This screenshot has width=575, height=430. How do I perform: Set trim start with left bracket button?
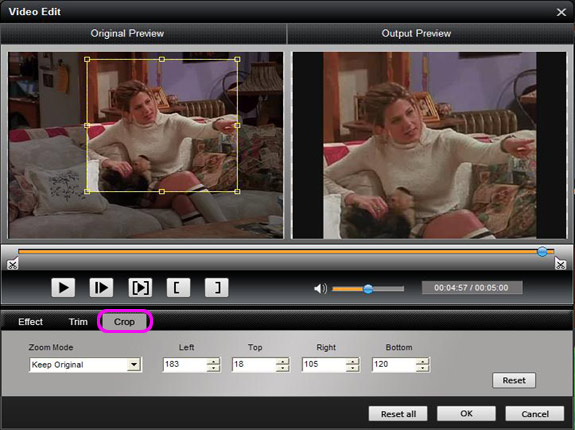pyautogui.click(x=179, y=288)
